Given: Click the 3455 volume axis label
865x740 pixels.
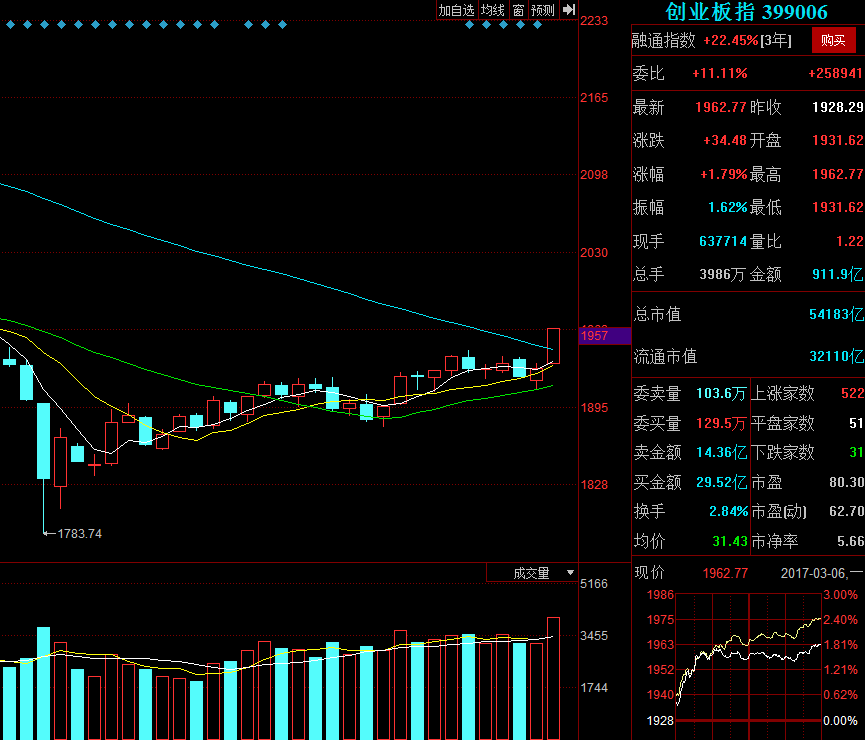Looking at the screenshot, I should [594, 636].
